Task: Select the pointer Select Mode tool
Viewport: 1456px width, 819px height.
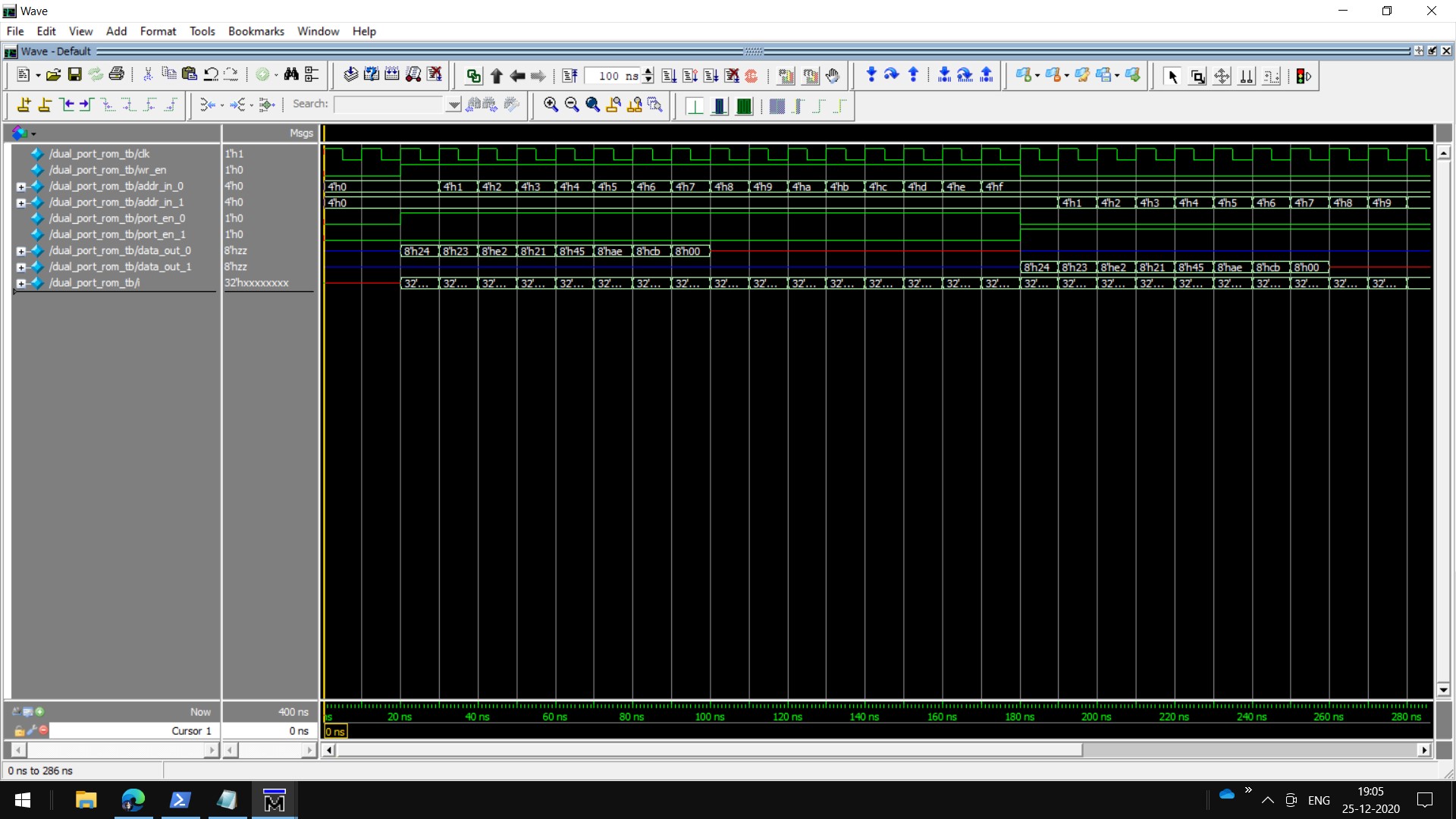Action: [1172, 76]
